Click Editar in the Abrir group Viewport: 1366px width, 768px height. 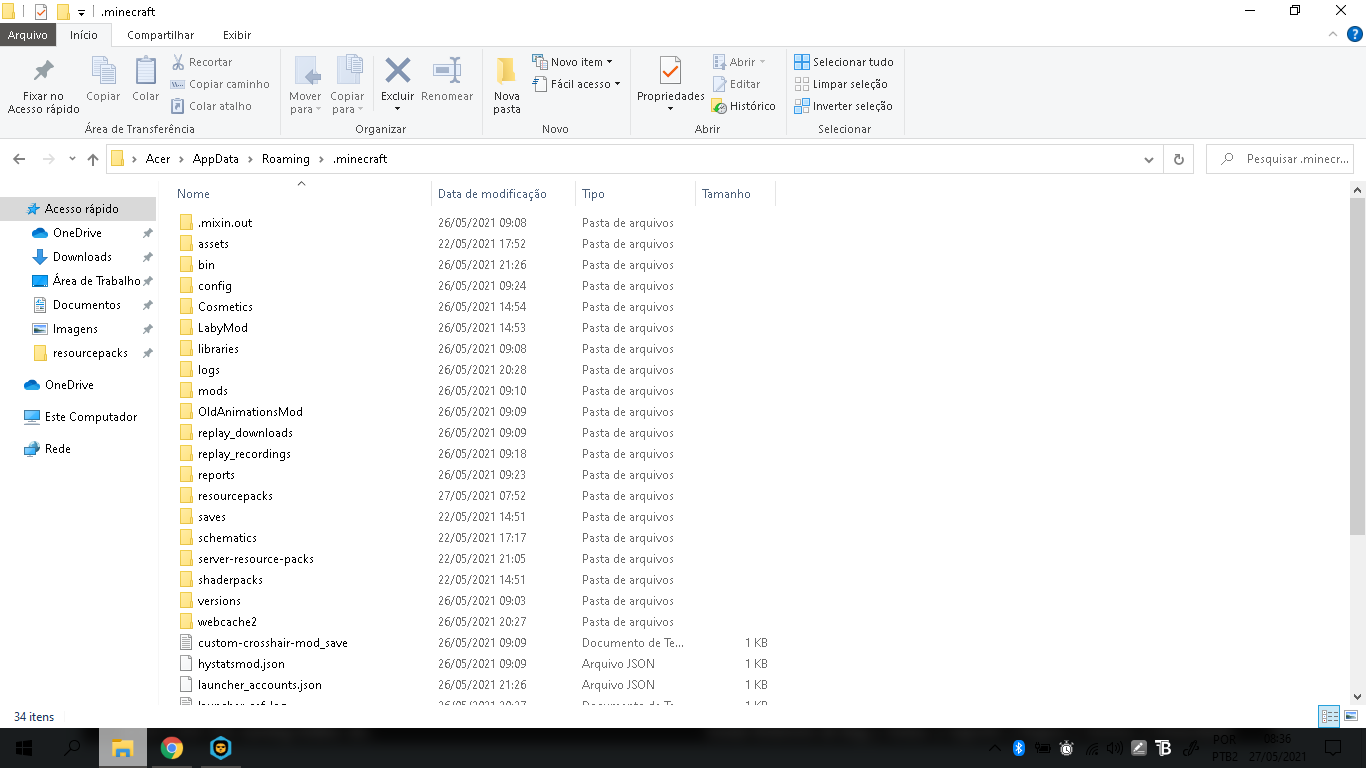[x=736, y=84]
